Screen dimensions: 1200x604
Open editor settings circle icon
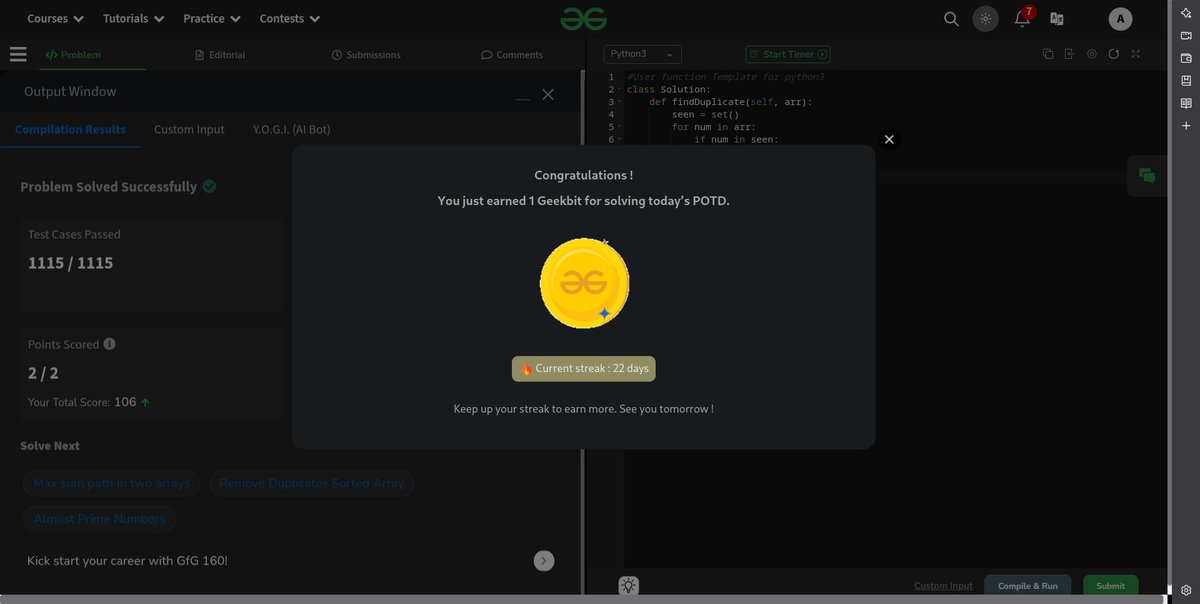[1091, 54]
